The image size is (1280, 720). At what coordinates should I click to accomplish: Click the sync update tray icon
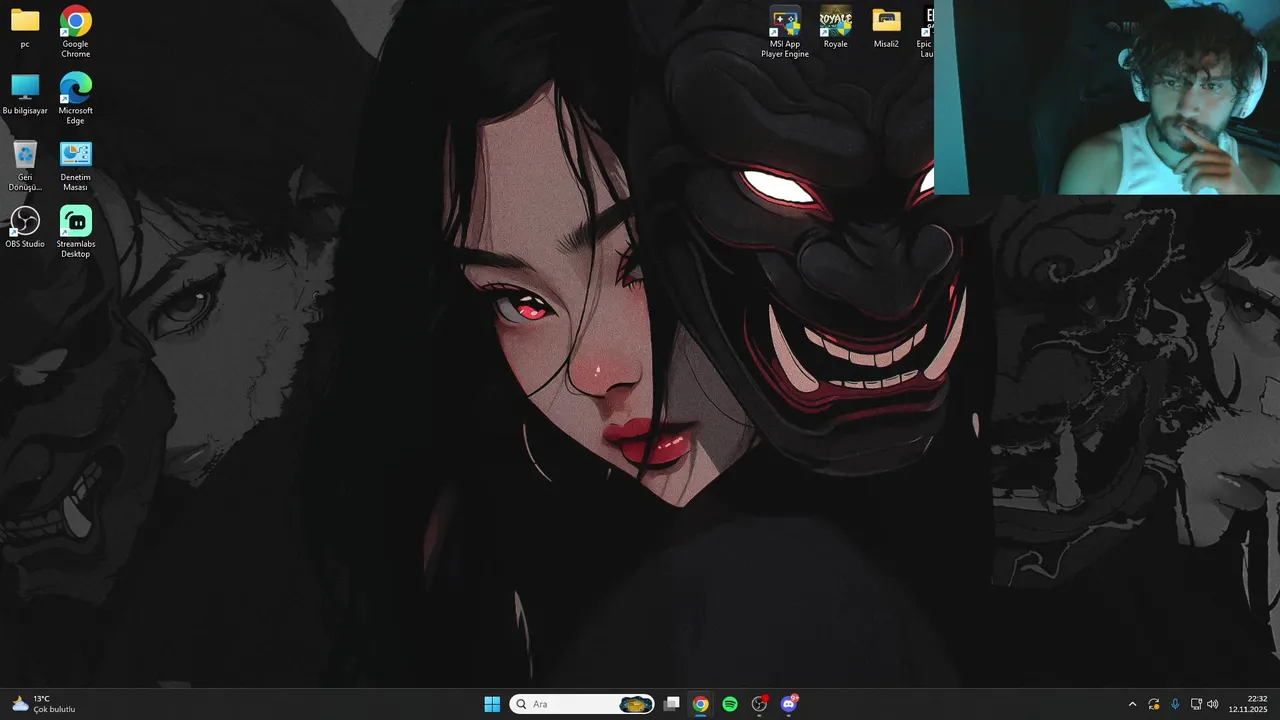1154,704
